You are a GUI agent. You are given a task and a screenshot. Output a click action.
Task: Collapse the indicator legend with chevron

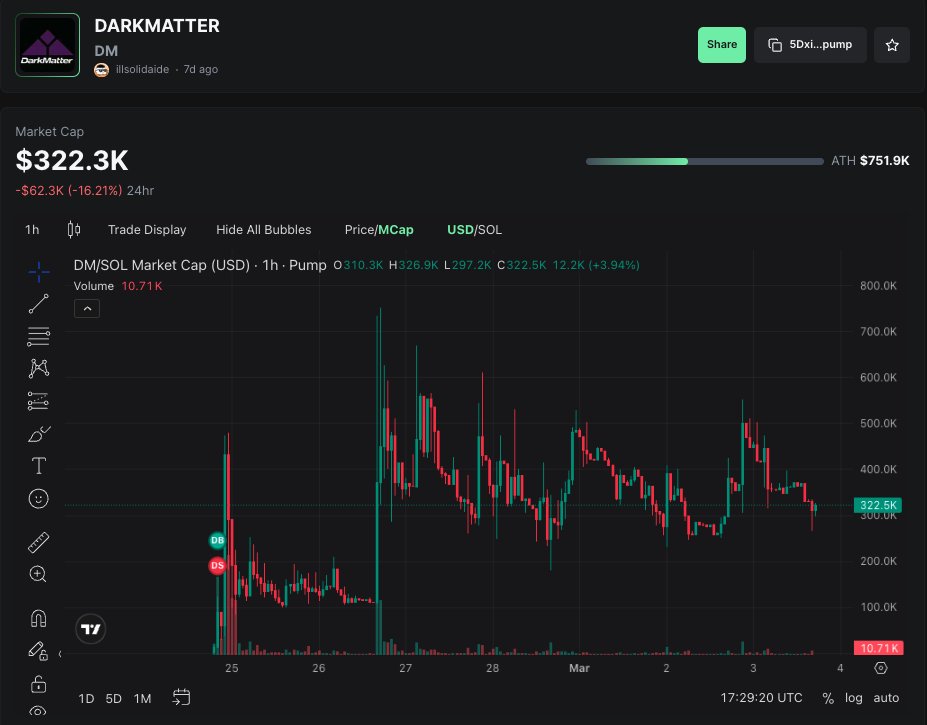pos(87,309)
